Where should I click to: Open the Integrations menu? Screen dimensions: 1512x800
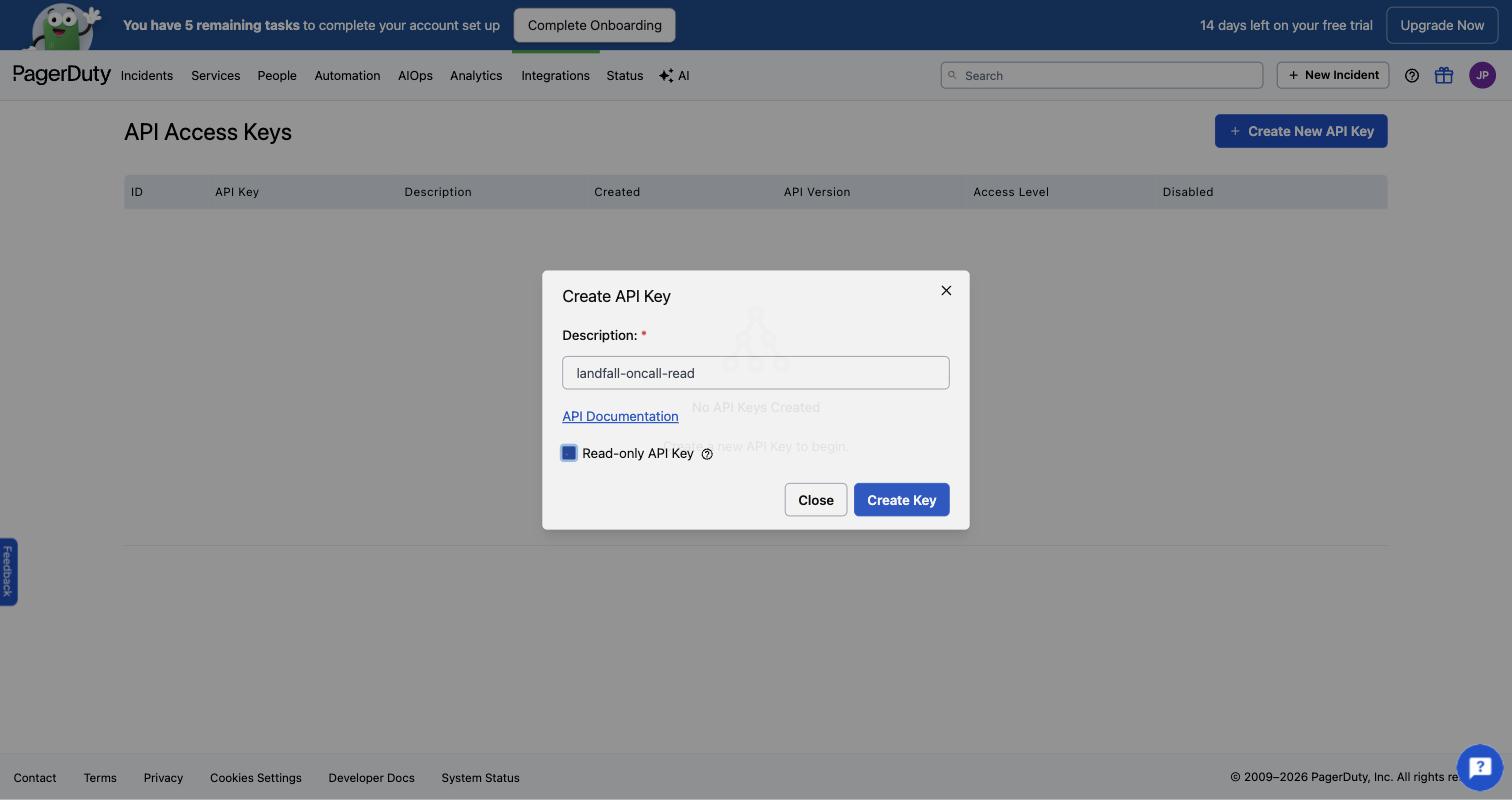coord(555,76)
